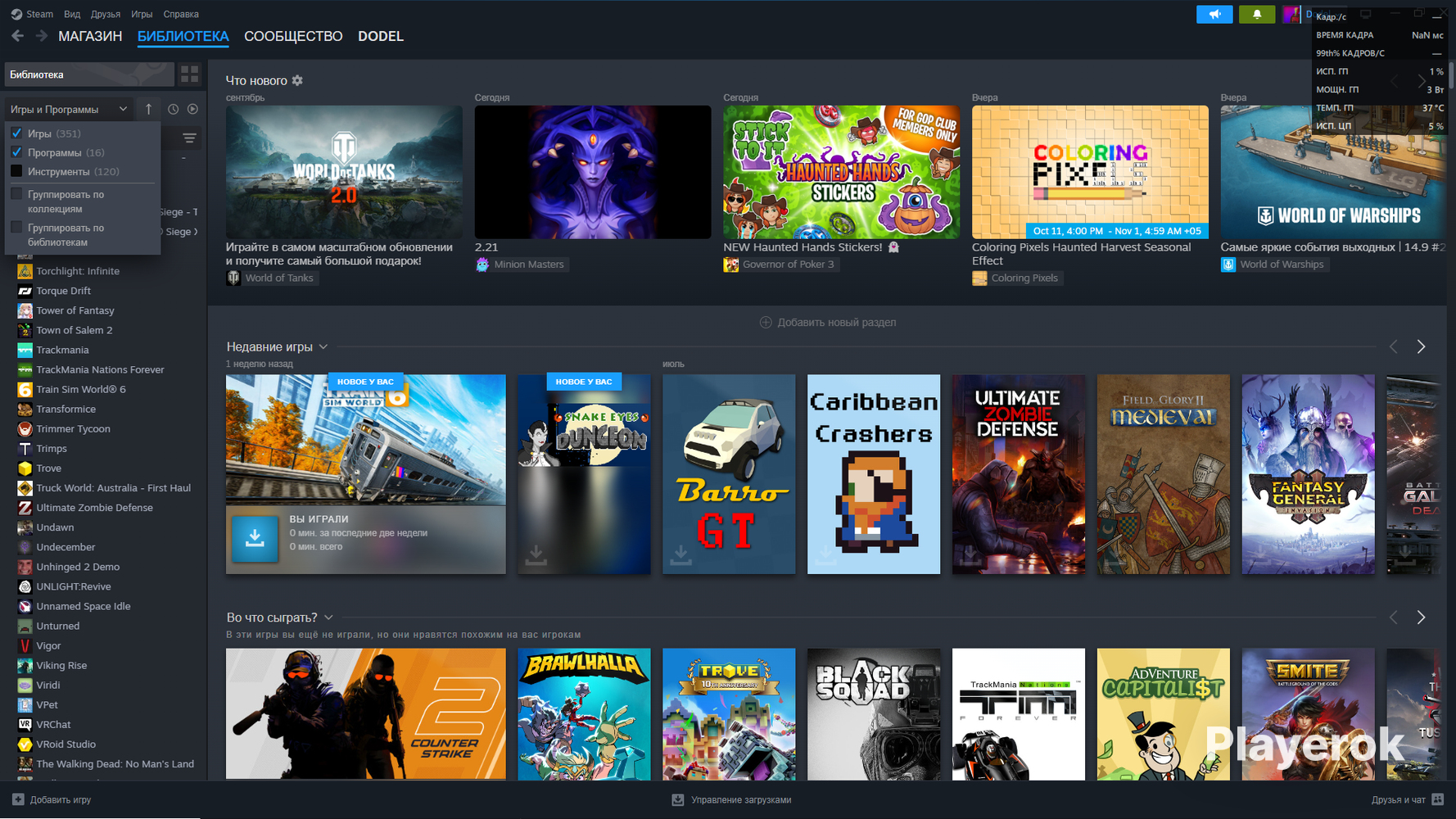Open the Barro GT game cover

tap(729, 474)
